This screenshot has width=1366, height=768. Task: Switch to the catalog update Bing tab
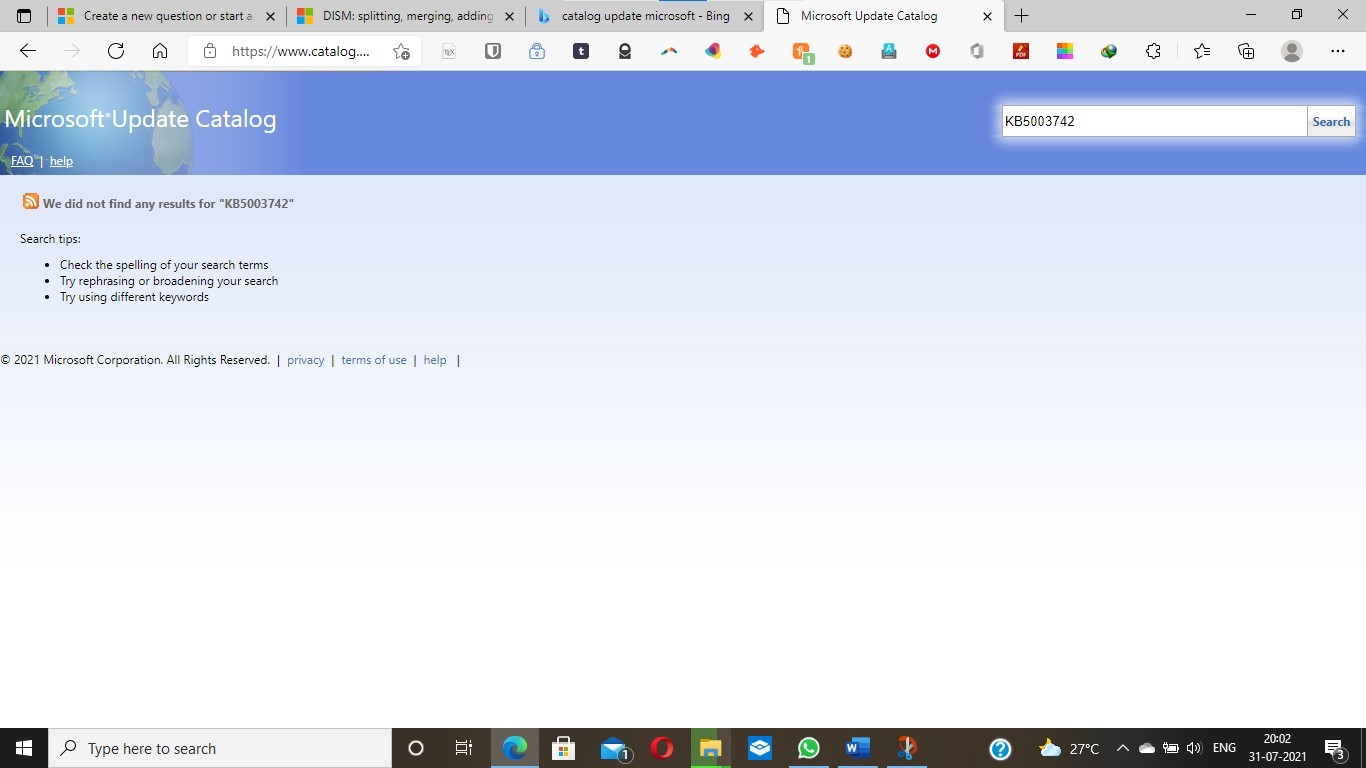click(645, 16)
